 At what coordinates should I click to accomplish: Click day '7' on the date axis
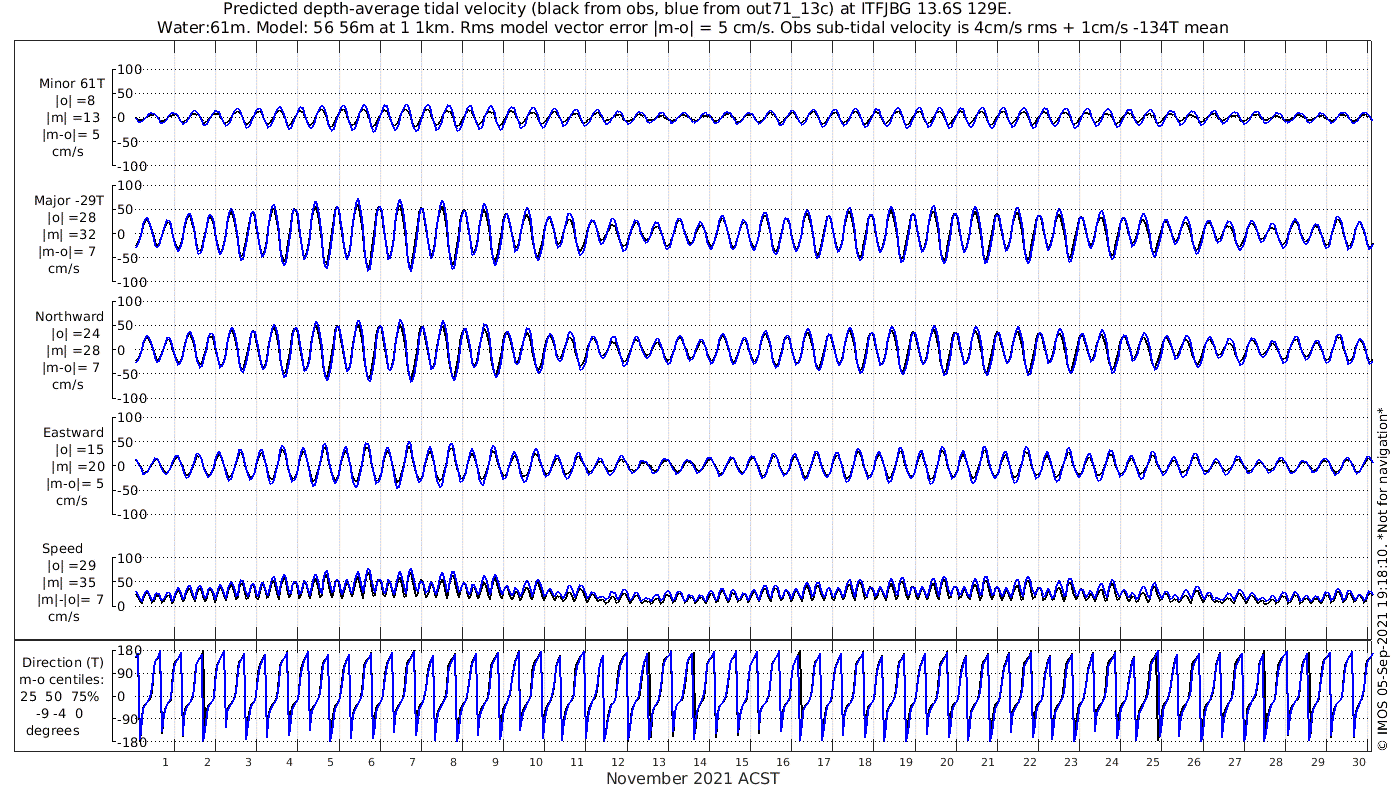pos(413,762)
